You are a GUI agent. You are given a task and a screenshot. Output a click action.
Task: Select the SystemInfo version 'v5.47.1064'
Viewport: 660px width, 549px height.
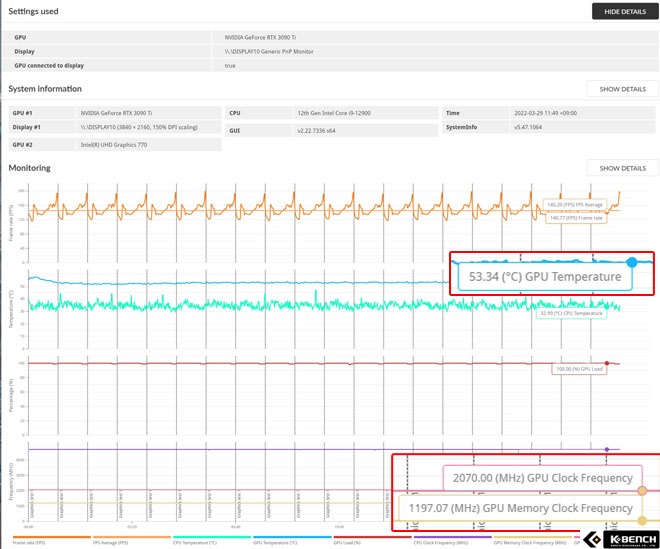pos(528,127)
